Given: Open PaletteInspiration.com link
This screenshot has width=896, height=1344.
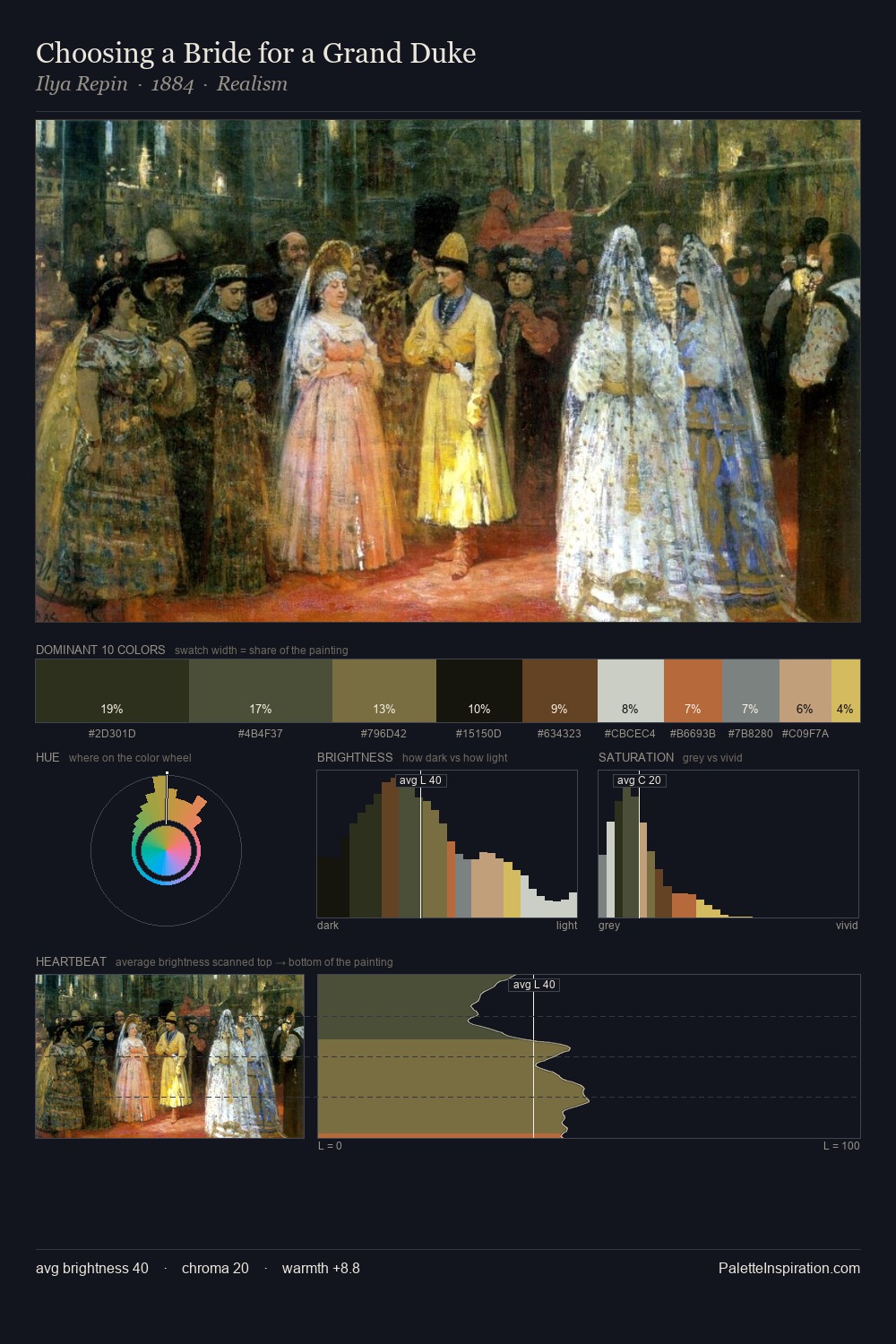Looking at the screenshot, I should (x=789, y=1269).
